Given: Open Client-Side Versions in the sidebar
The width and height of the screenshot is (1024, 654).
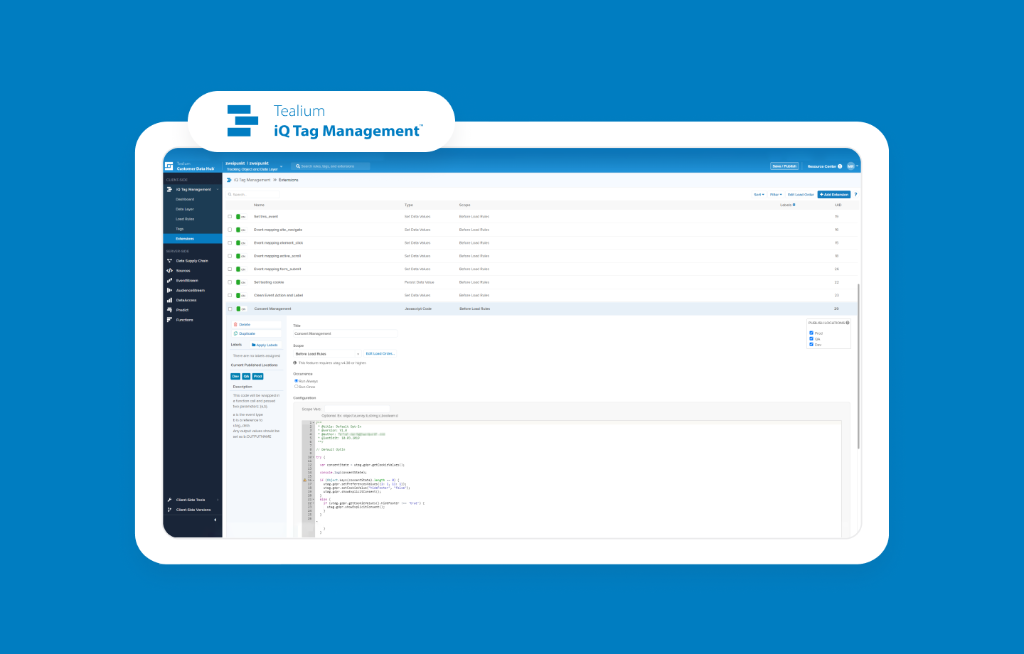Looking at the screenshot, I should [193, 510].
